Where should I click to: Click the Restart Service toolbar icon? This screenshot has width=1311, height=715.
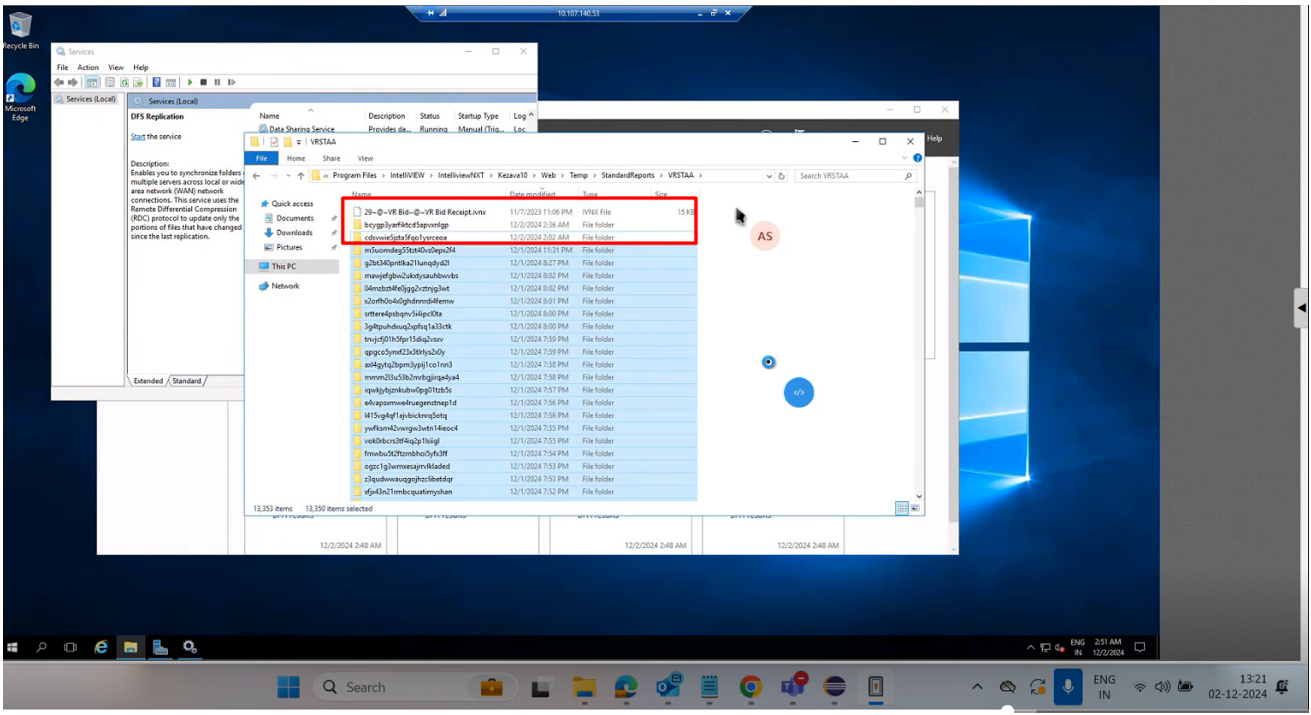point(232,82)
